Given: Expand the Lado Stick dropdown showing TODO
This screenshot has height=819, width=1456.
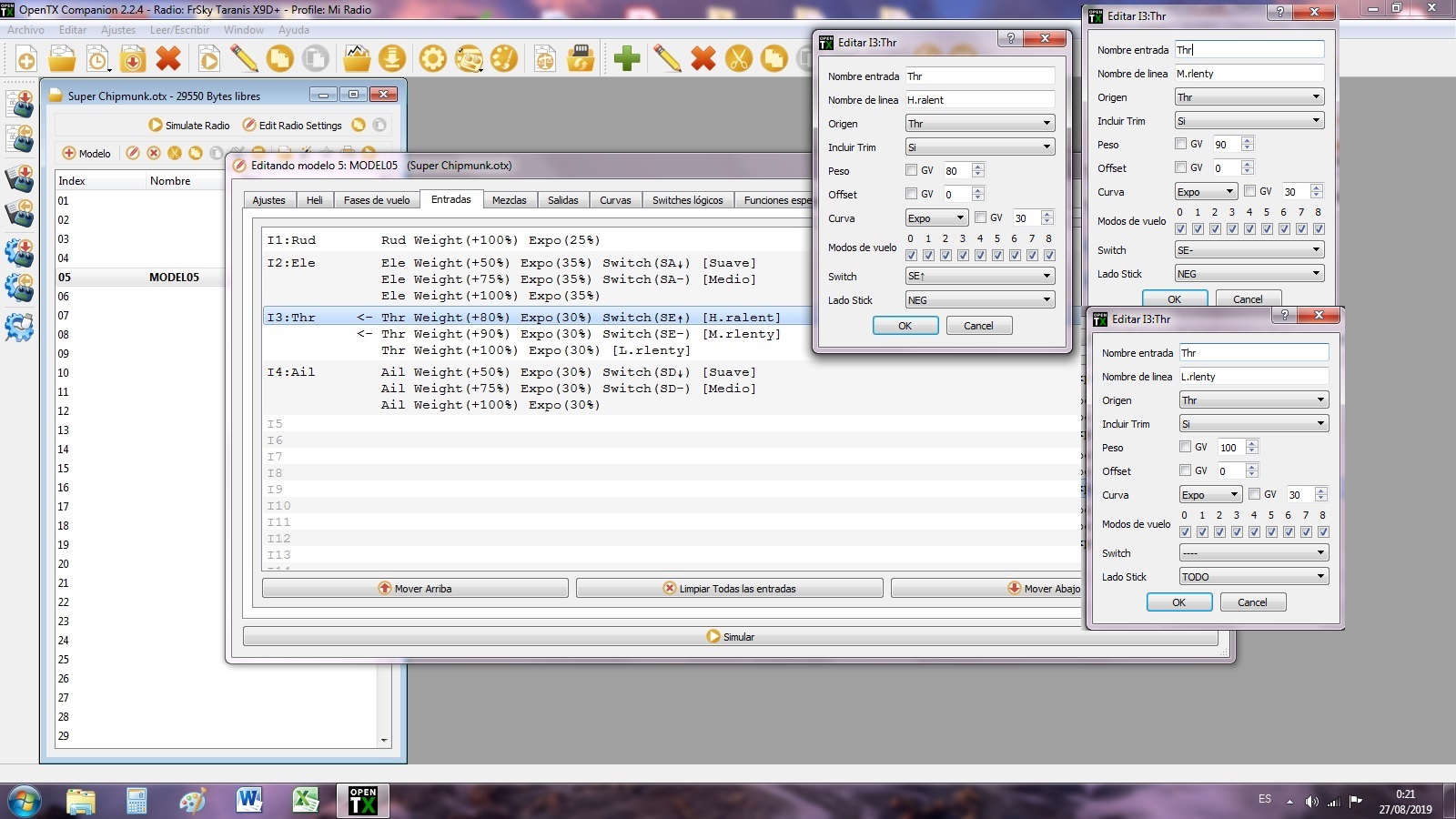Looking at the screenshot, I should click(x=1253, y=577).
